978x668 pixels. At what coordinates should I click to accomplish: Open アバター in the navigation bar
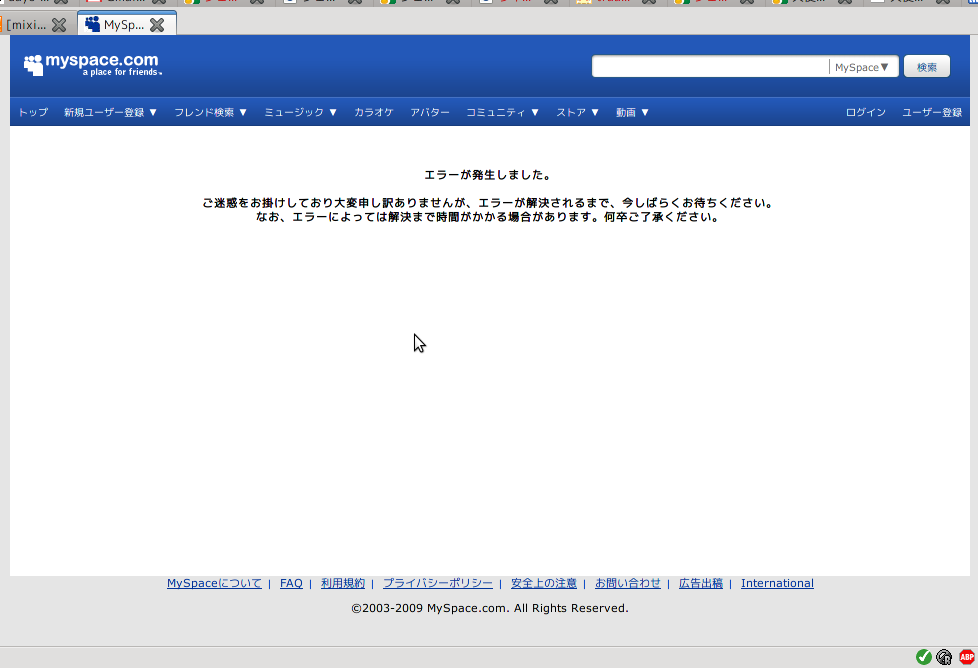point(430,112)
